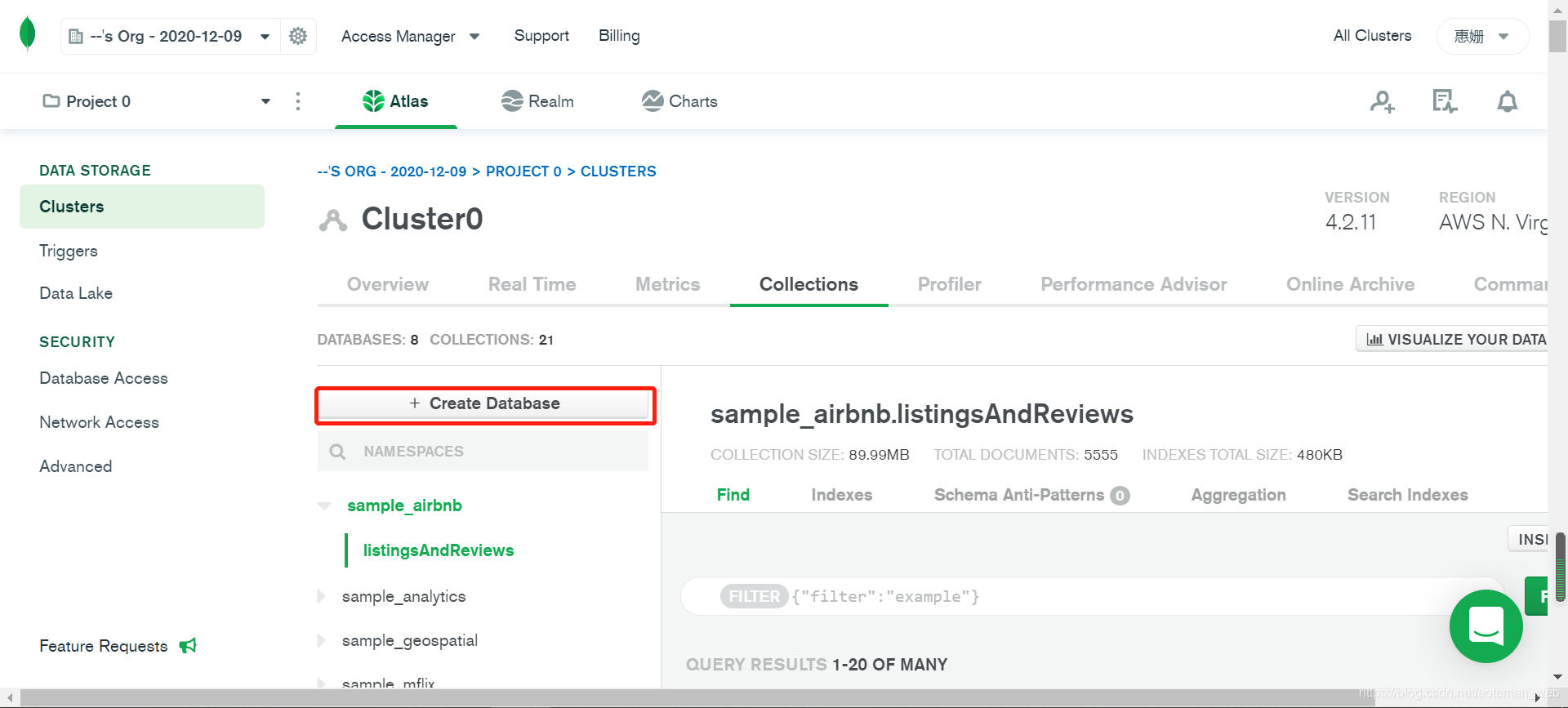The height and width of the screenshot is (708, 1568).
Task: Open the Project 0 selector dropdown
Action: coord(157,101)
